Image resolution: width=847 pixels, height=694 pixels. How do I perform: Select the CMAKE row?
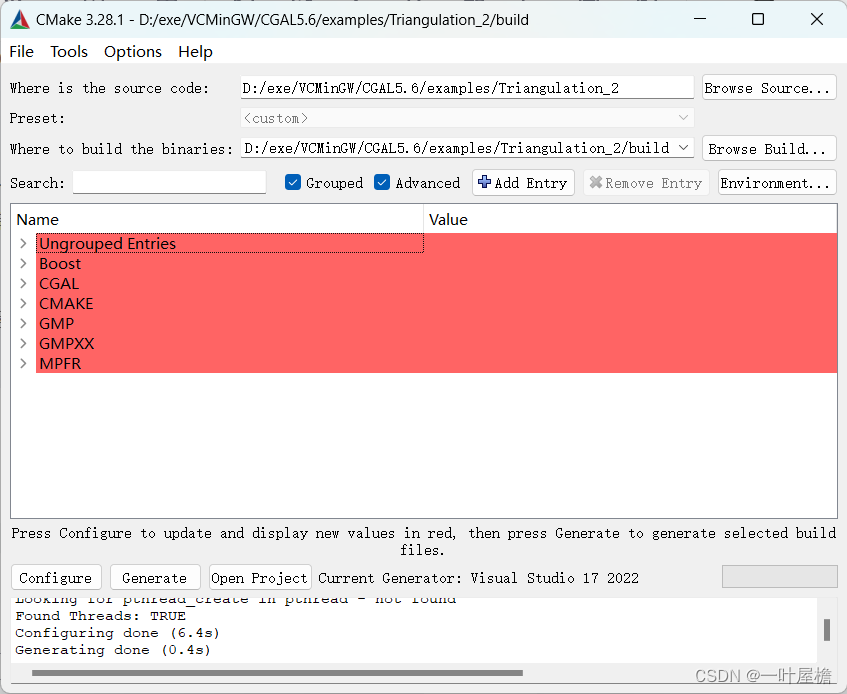point(436,304)
